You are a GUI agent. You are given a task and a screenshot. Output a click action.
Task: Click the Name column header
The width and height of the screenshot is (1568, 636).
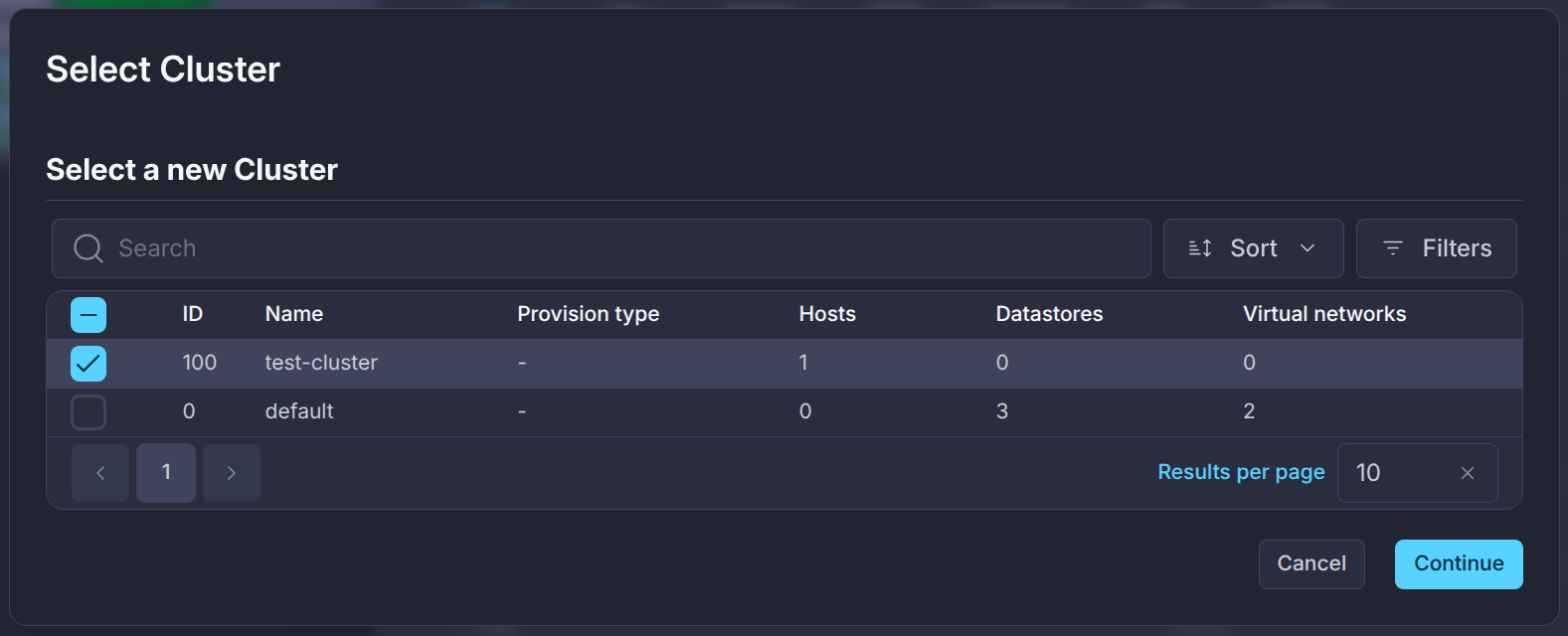(294, 314)
